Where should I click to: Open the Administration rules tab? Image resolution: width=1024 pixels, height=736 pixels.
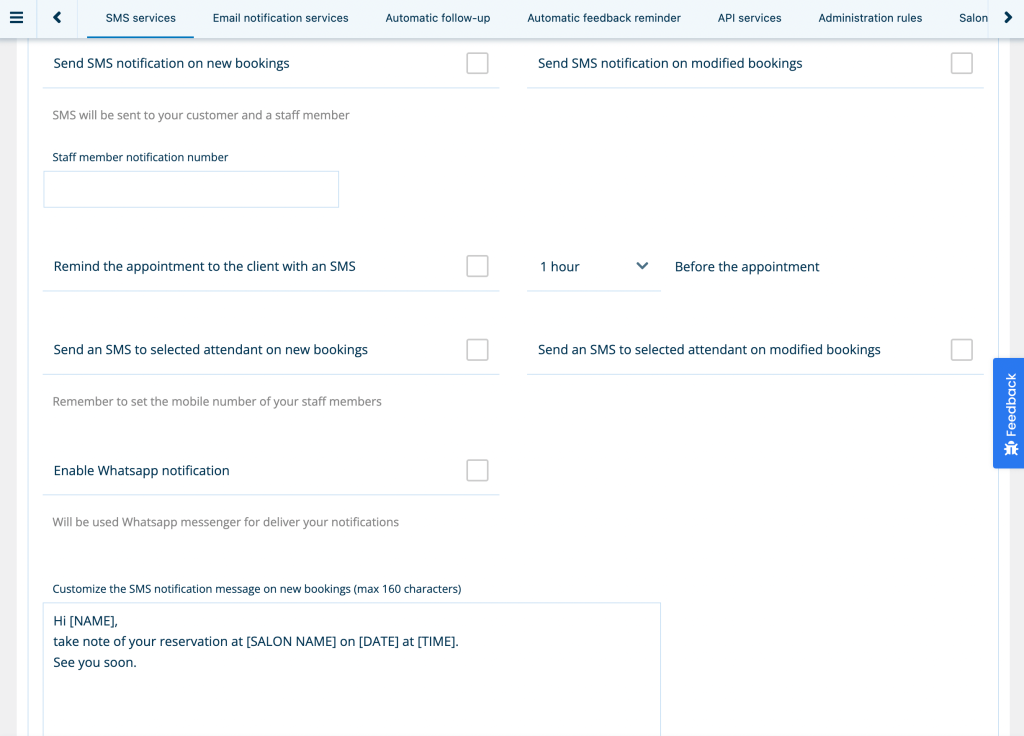coord(870,18)
